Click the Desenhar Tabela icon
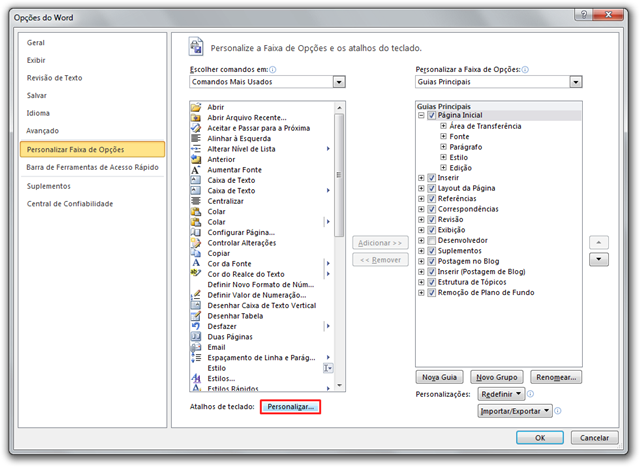The image size is (640, 467). 196,316
